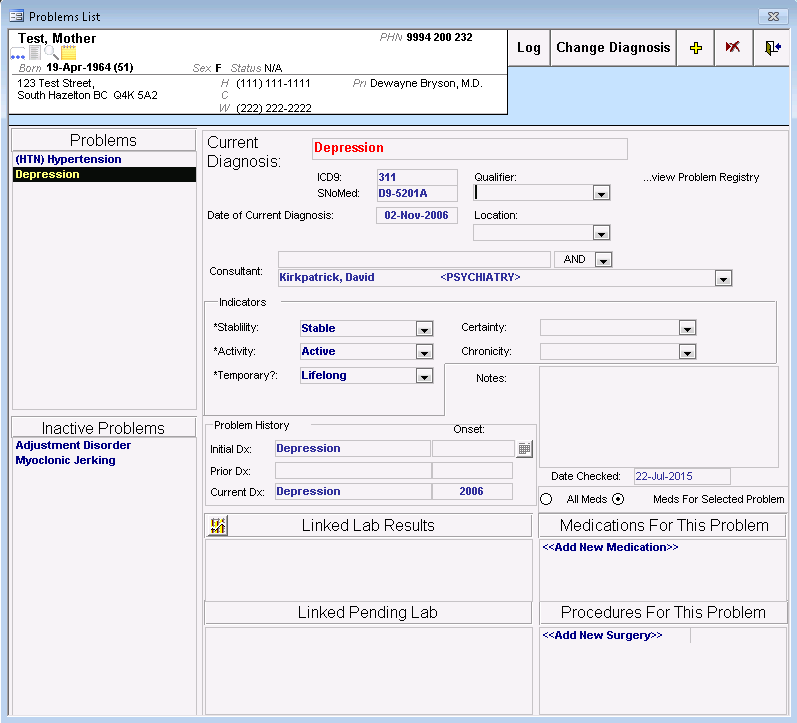Click the view Problem Registry link
The height and width of the screenshot is (723, 797).
click(701, 177)
